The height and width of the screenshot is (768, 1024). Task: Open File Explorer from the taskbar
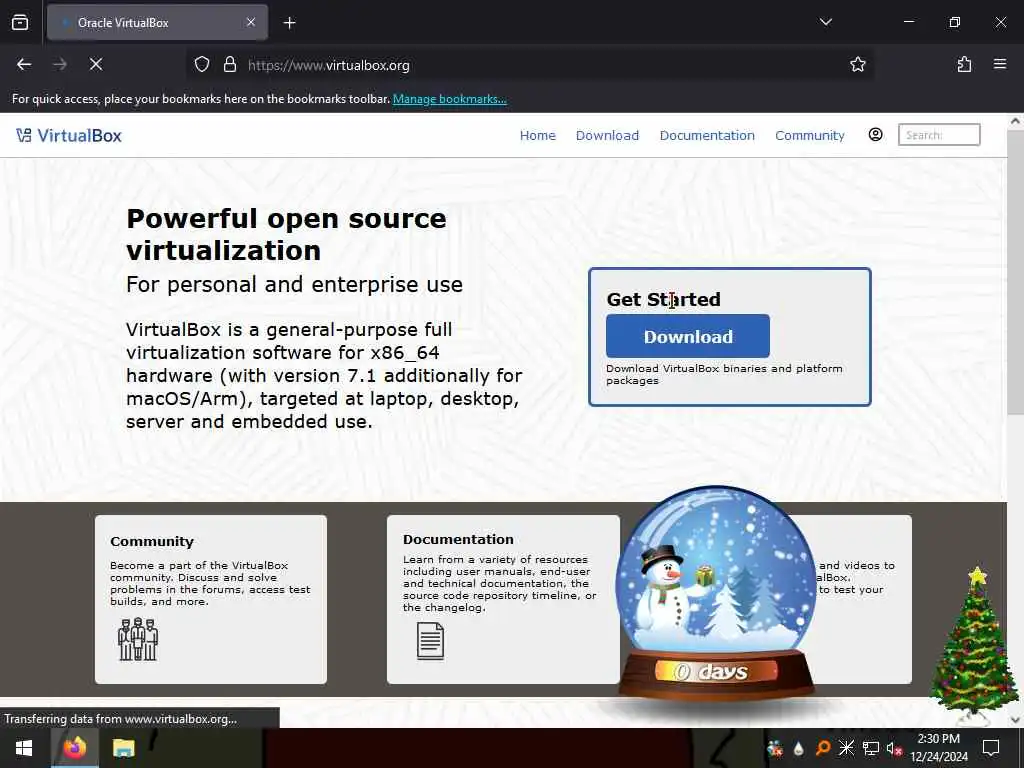tap(123, 748)
